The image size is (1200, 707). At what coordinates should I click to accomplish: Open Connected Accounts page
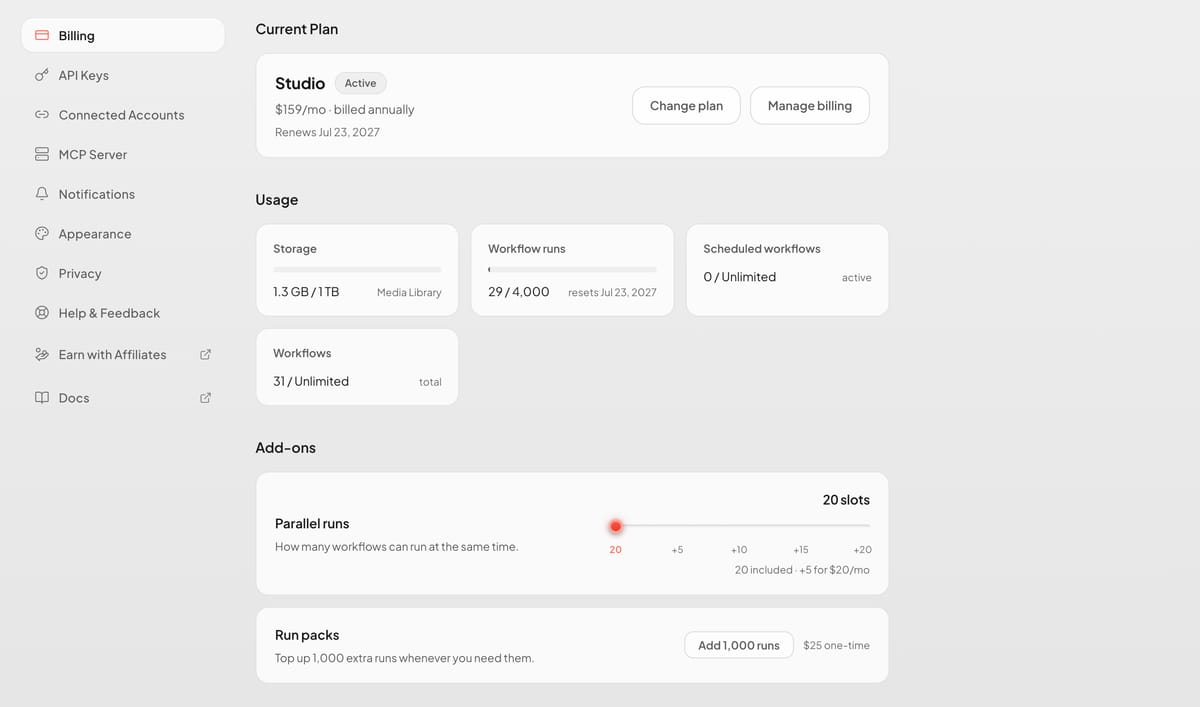pyautogui.click(x=123, y=115)
